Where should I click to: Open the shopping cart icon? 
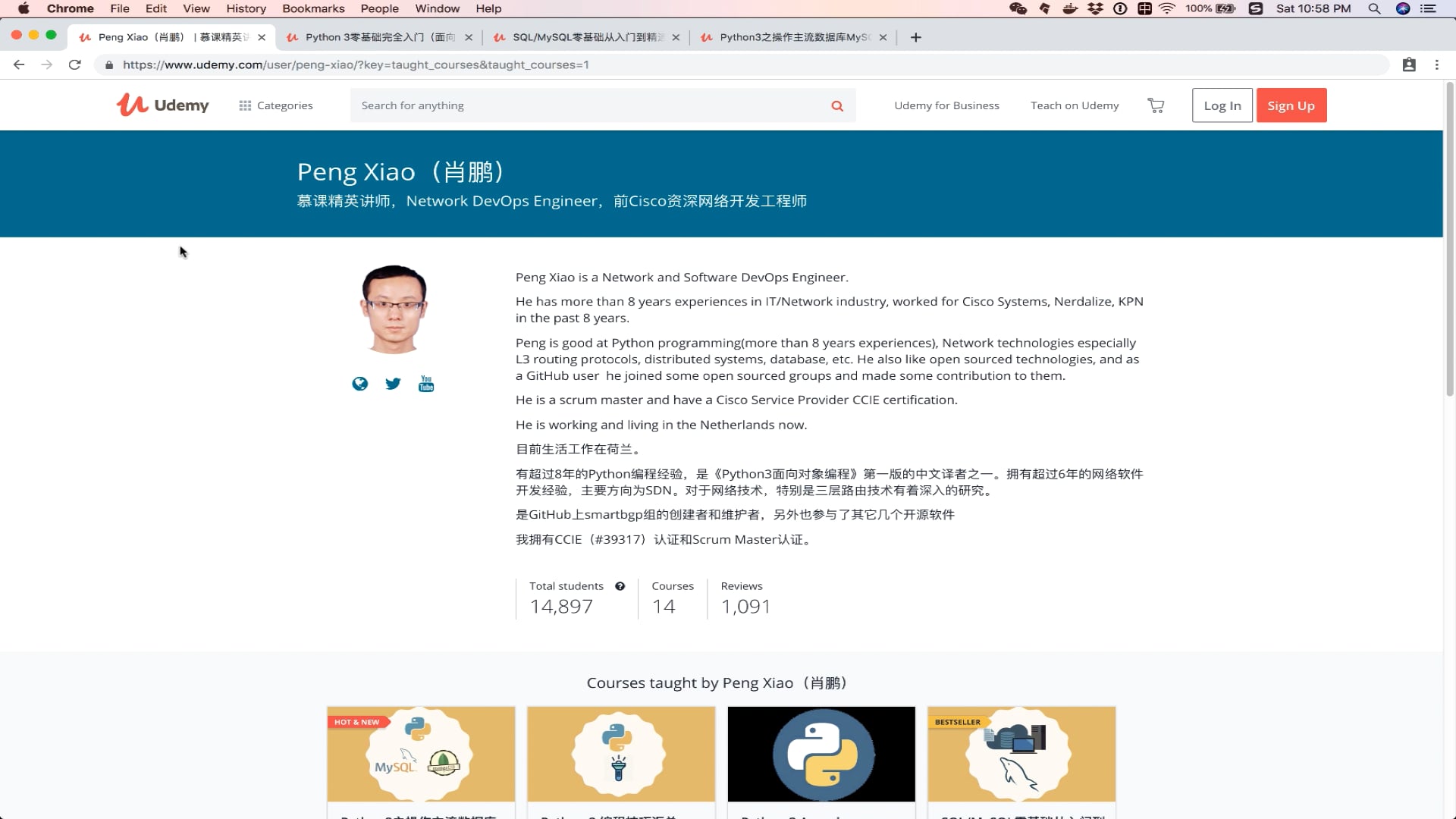1156,105
